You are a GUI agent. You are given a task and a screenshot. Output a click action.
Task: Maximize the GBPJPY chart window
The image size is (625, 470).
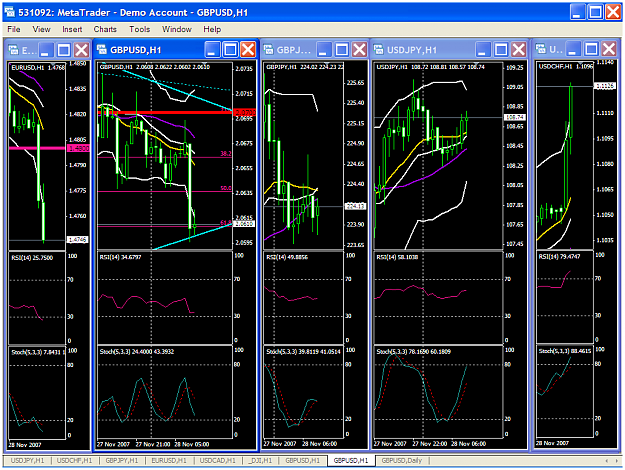tap(342, 50)
